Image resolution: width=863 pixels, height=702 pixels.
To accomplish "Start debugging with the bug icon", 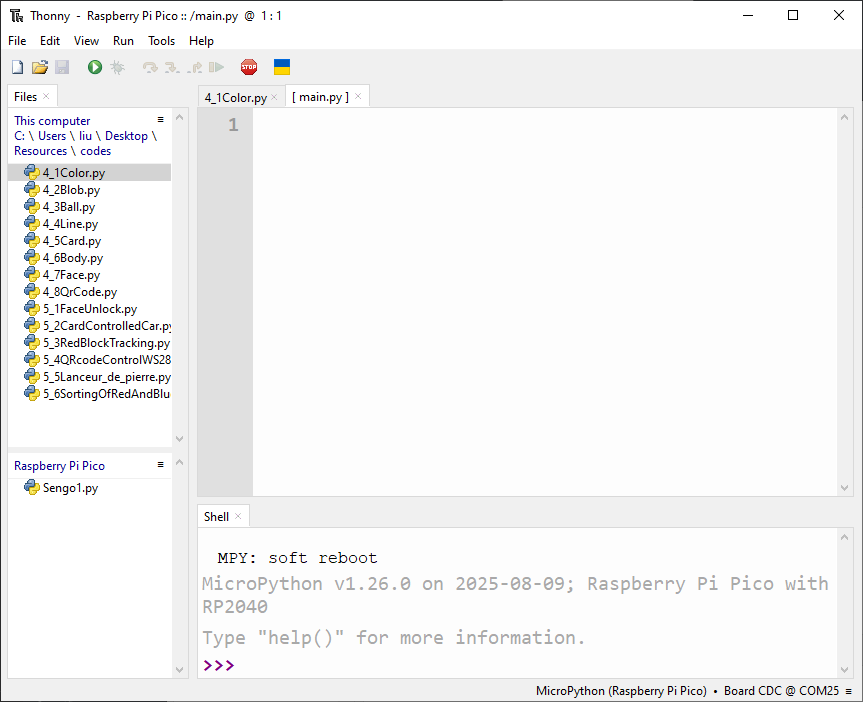I will click(117, 67).
